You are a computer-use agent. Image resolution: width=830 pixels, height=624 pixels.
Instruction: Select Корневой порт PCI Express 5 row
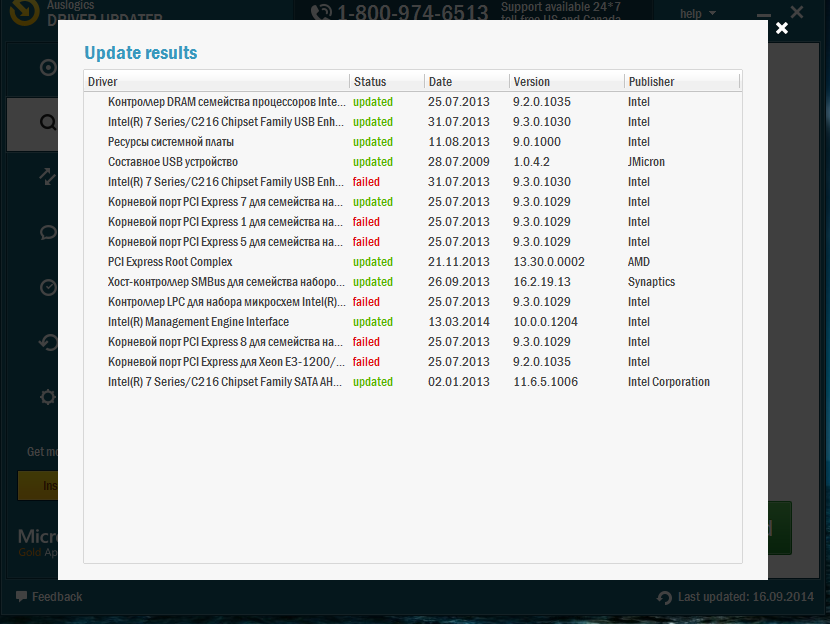(x=413, y=242)
